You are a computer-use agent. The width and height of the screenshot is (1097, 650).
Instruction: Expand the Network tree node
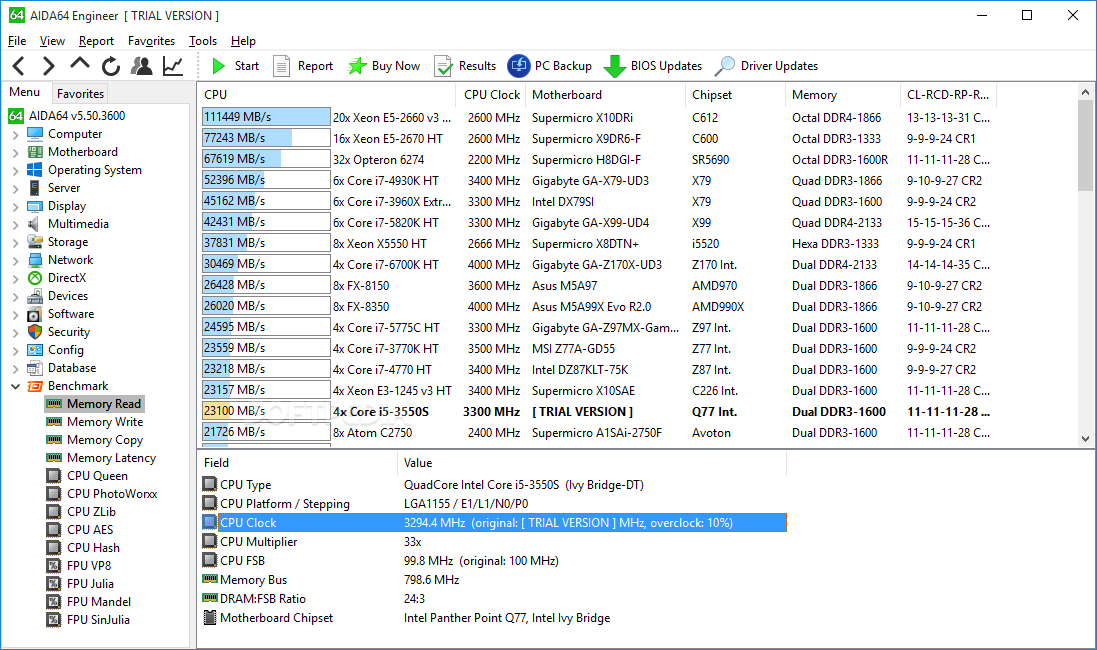click(x=15, y=260)
